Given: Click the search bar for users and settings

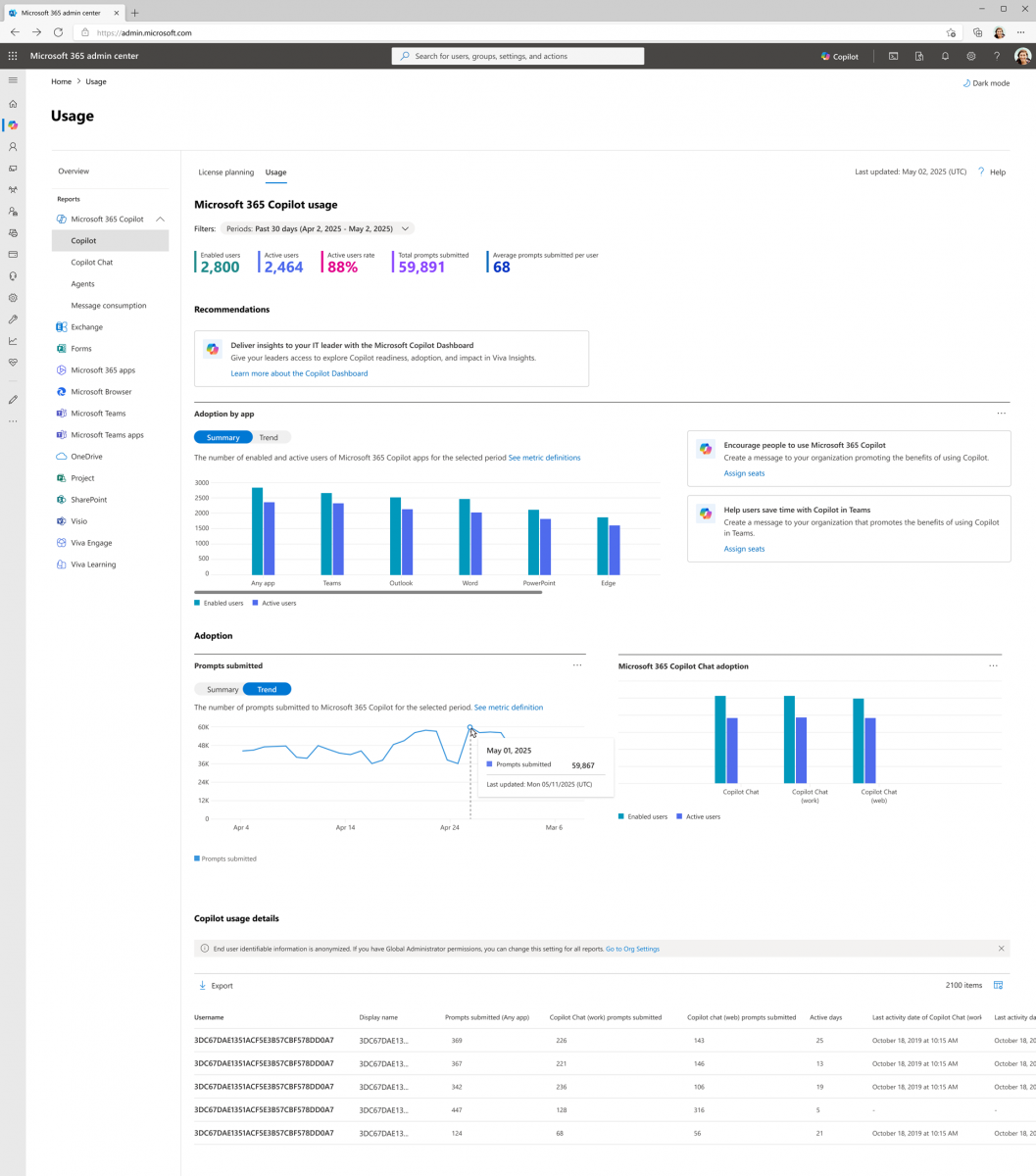Looking at the screenshot, I should point(518,56).
